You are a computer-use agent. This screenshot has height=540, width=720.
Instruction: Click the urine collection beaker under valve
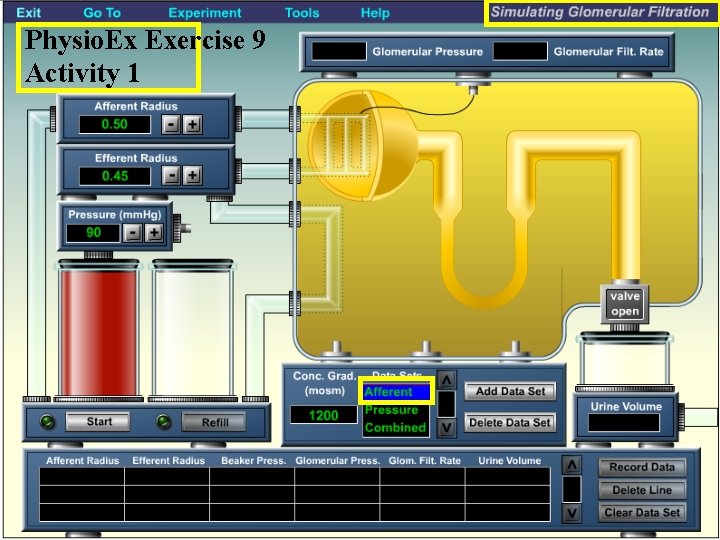pos(624,360)
